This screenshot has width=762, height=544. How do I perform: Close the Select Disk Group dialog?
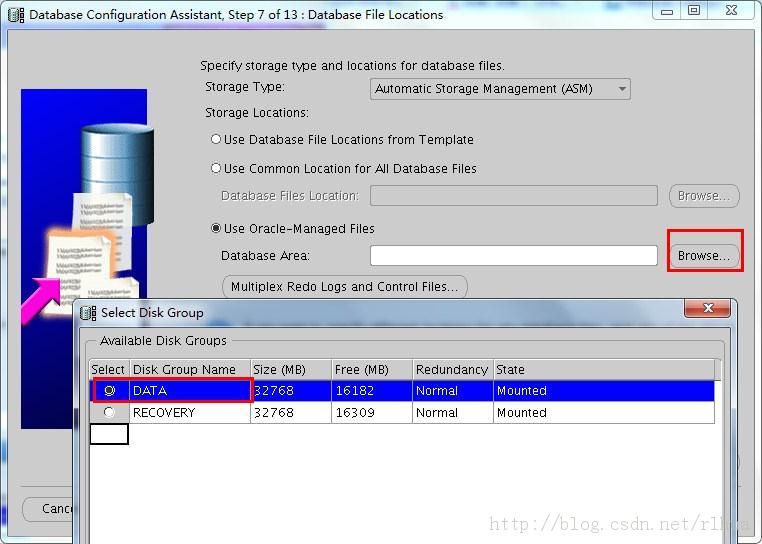708,309
